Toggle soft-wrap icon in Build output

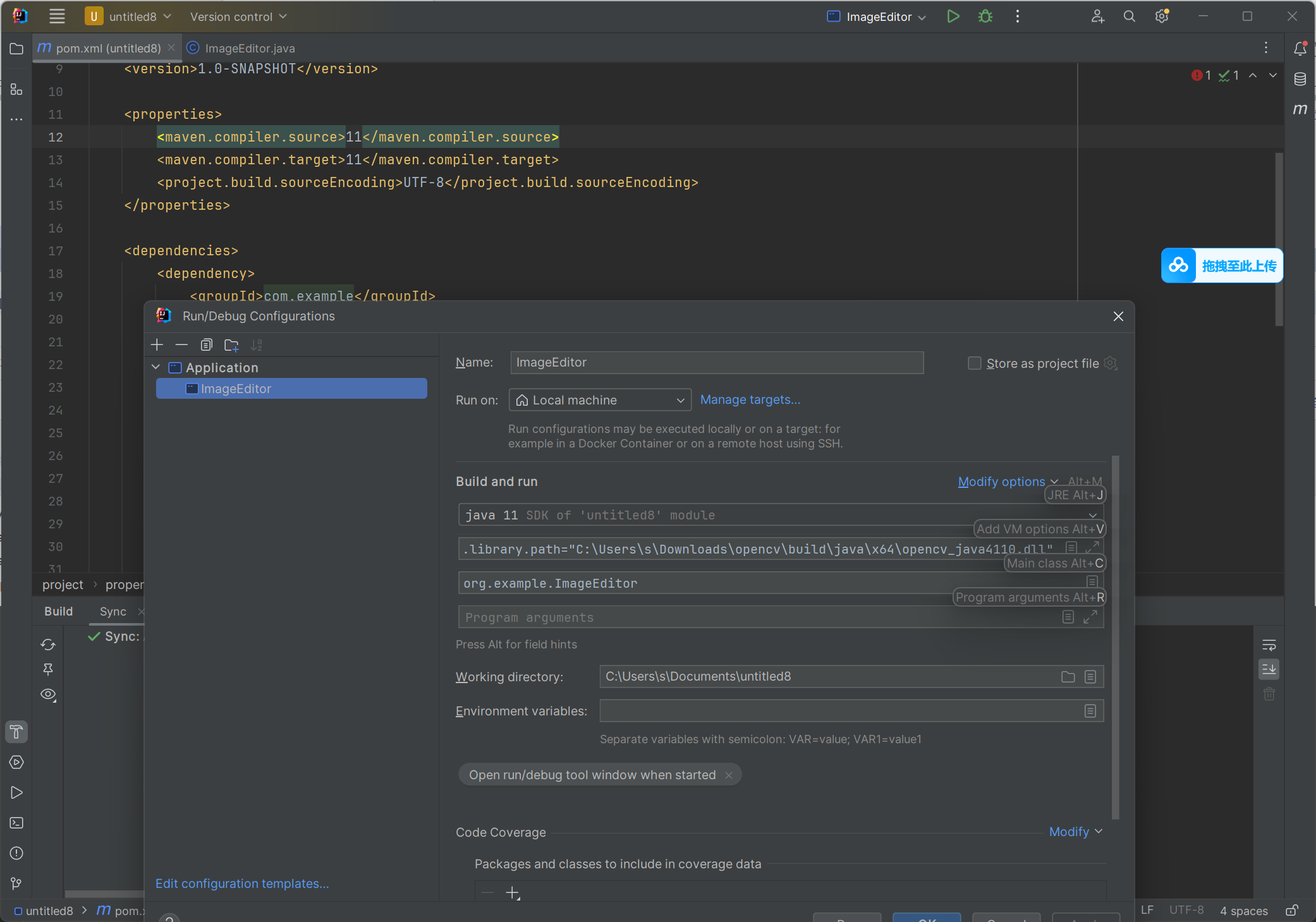pyautogui.click(x=1269, y=645)
